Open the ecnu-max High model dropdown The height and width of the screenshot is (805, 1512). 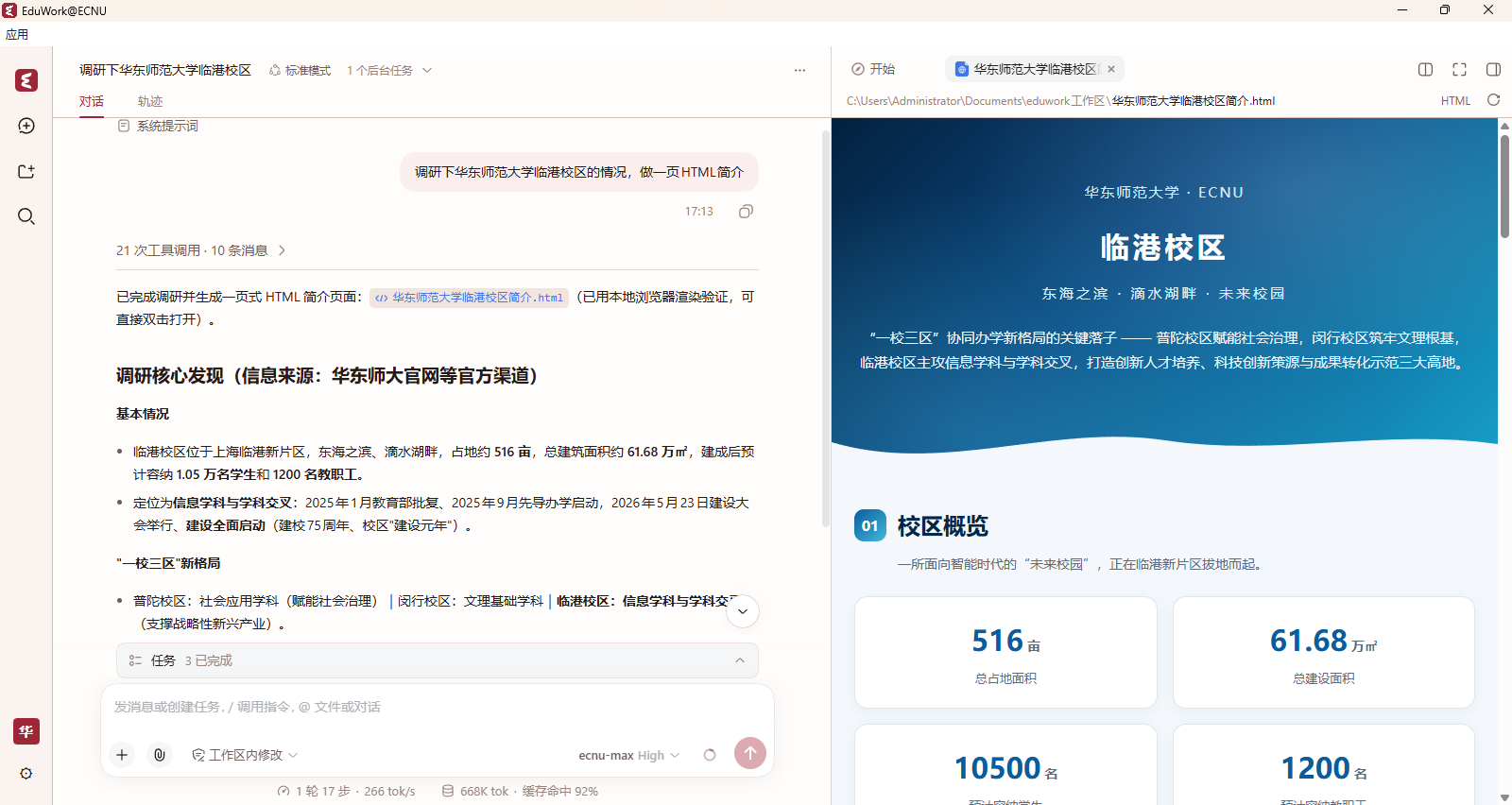pyautogui.click(x=629, y=755)
